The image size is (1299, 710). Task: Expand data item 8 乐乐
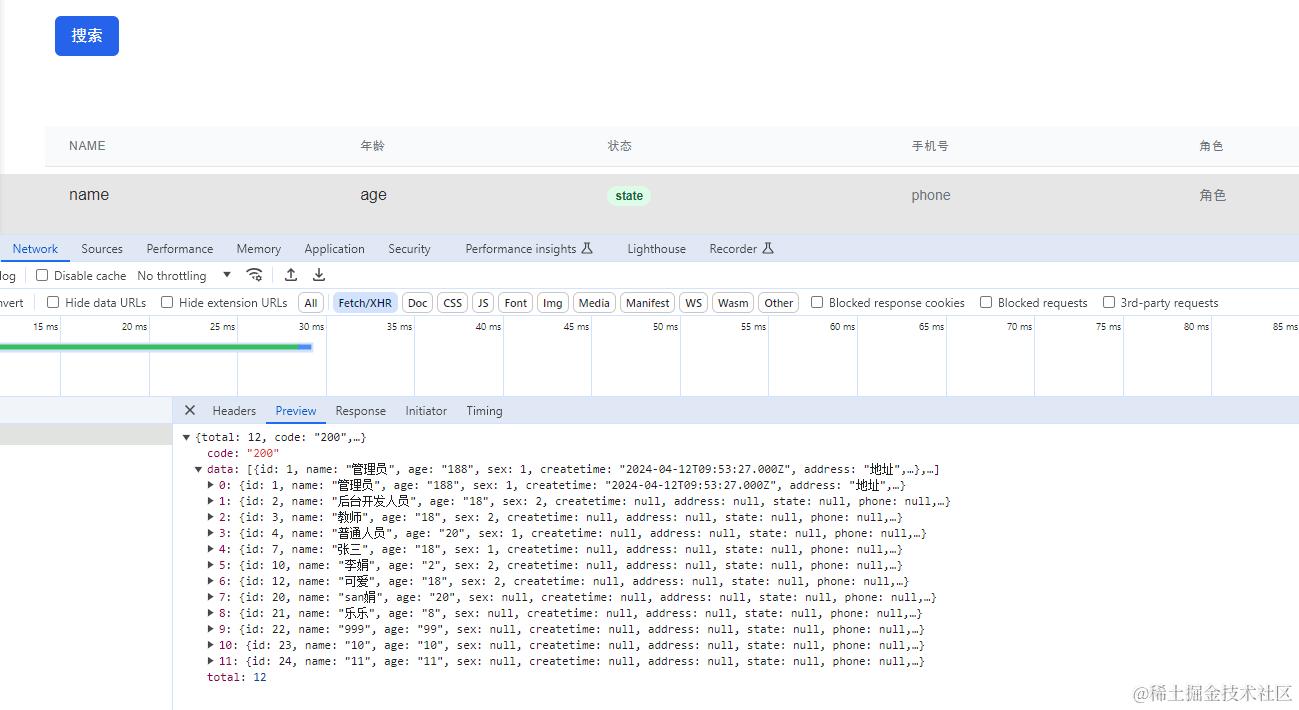point(211,614)
